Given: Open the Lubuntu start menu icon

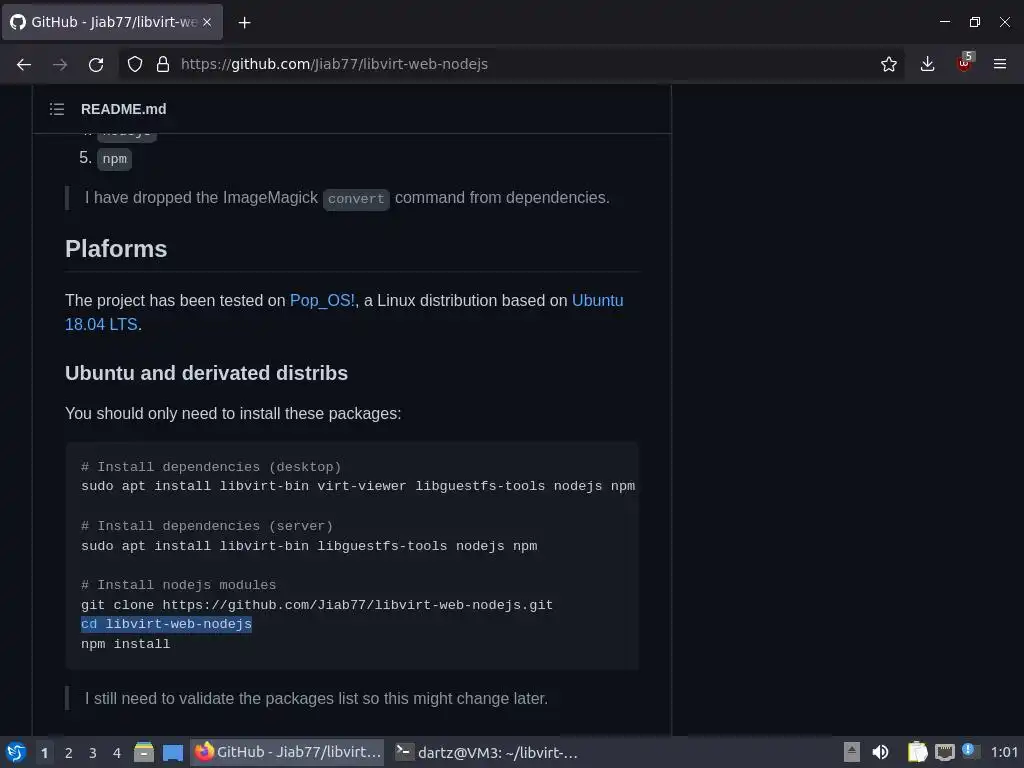Looking at the screenshot, I should click(16, 752).
